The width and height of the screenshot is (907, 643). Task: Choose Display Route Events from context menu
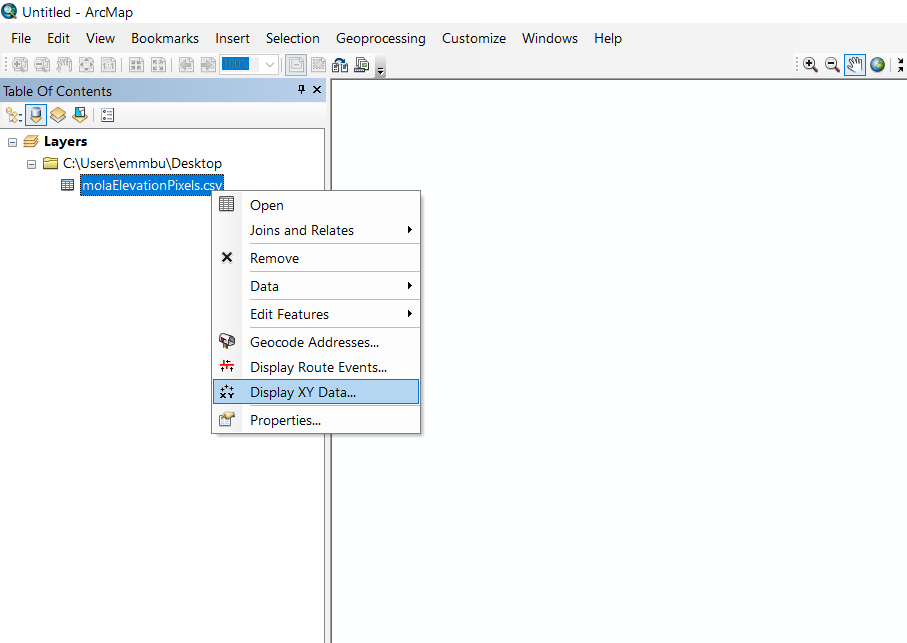pyautogui.click(x=316, y=367)
